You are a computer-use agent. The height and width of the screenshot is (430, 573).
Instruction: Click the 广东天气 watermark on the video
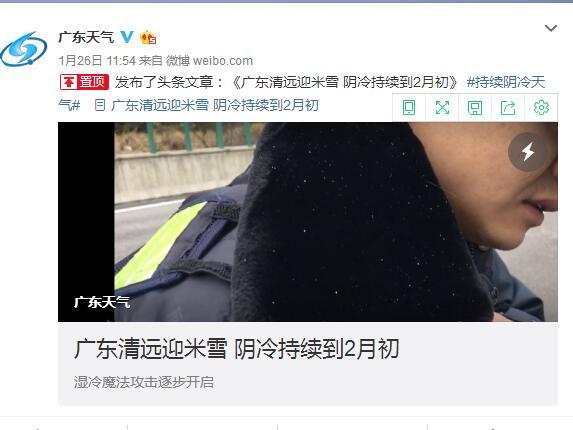tap(102, 302)
